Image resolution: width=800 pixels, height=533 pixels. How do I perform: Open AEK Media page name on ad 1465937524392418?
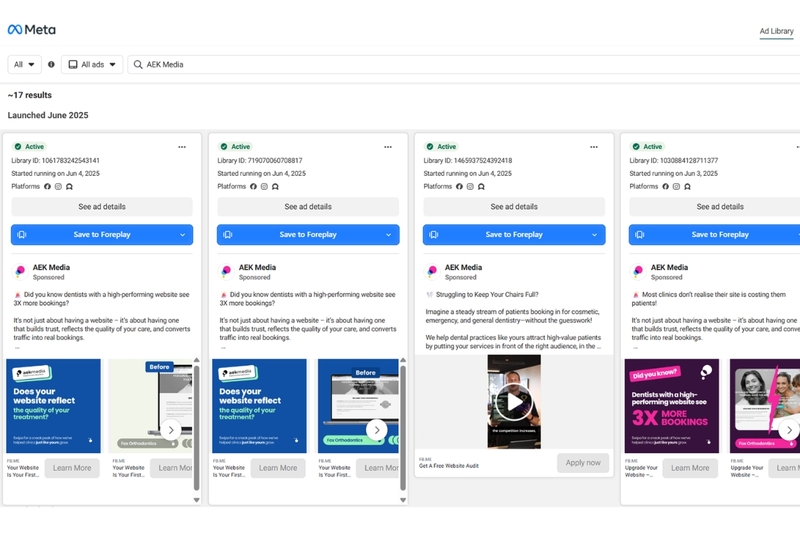[463, 267]
